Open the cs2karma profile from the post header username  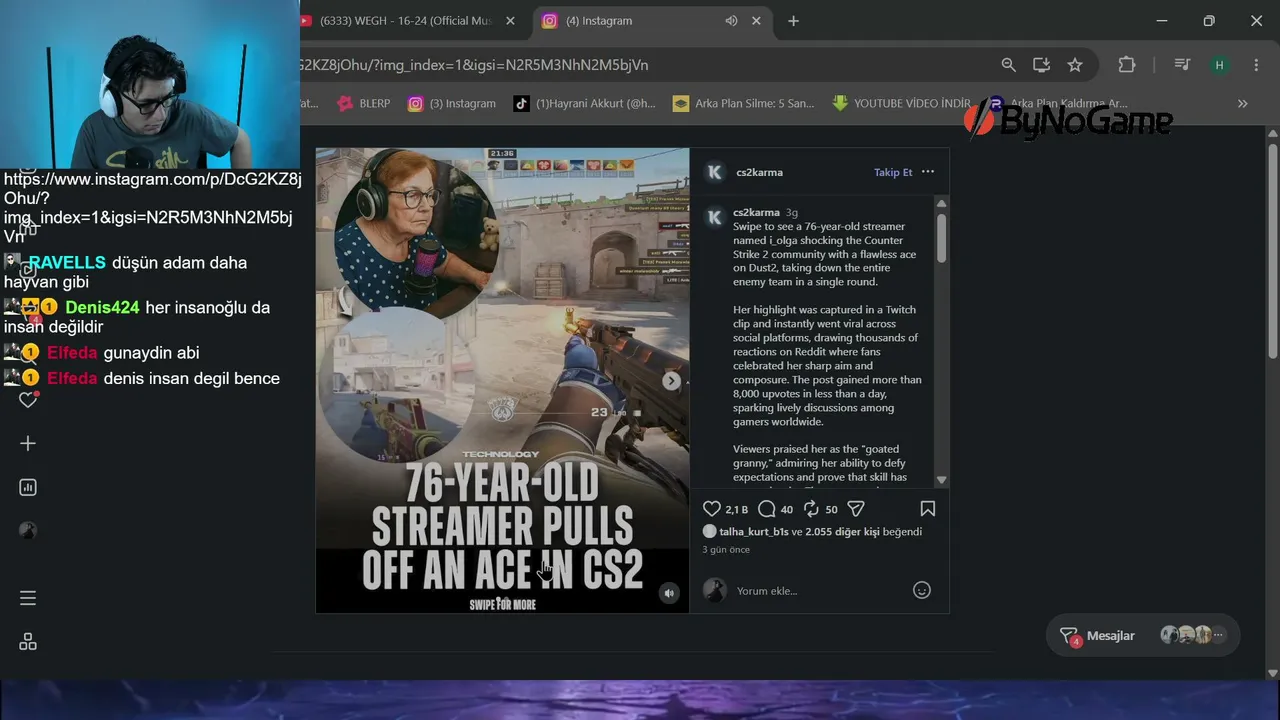click(760, 172)
